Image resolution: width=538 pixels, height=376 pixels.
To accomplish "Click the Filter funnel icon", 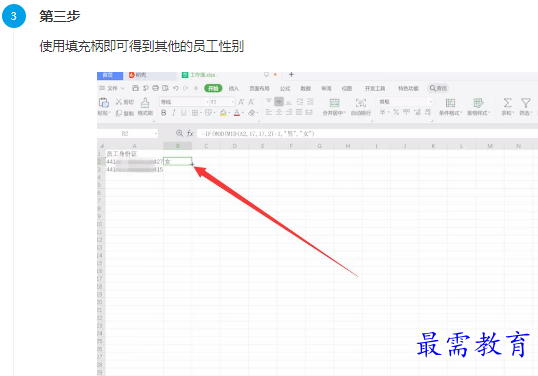I will point(525,103).
